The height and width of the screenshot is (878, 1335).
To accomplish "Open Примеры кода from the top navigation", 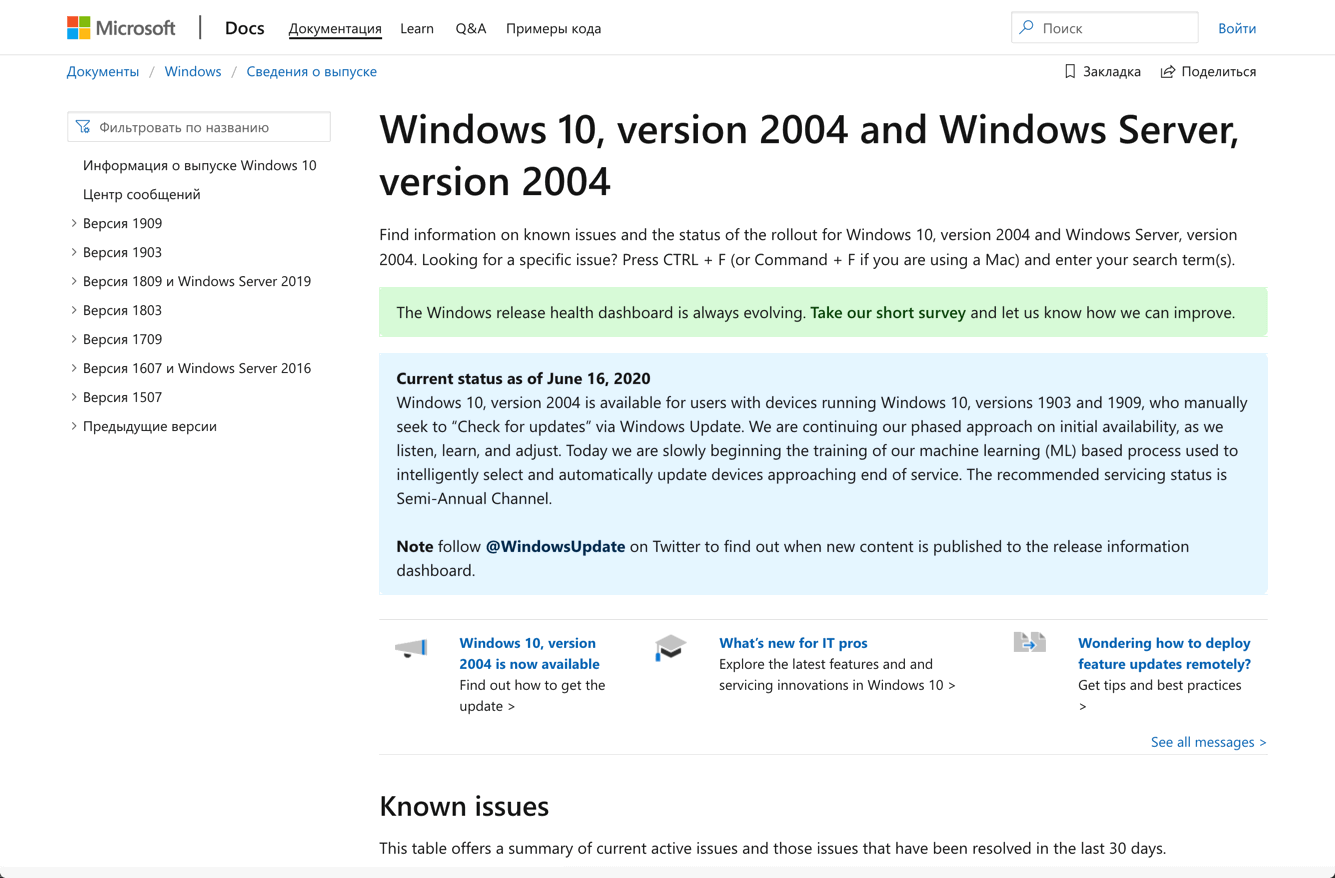I will pos(553,28).
